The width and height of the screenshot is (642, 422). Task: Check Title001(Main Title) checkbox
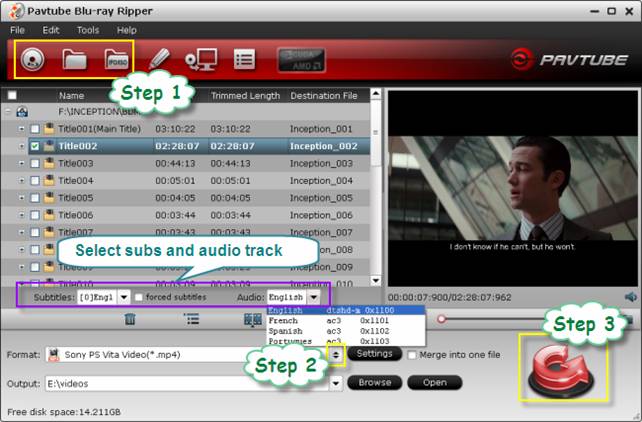[35, 129]
